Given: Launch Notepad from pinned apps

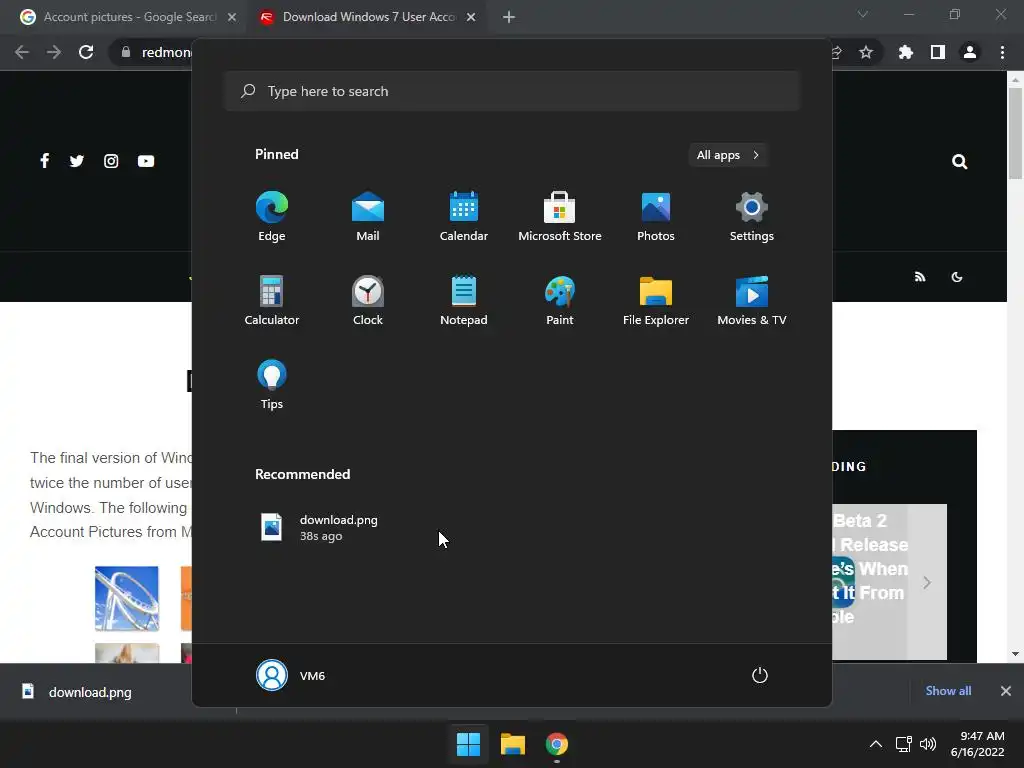Looking at the screenshot, I should tap(464, 300).
